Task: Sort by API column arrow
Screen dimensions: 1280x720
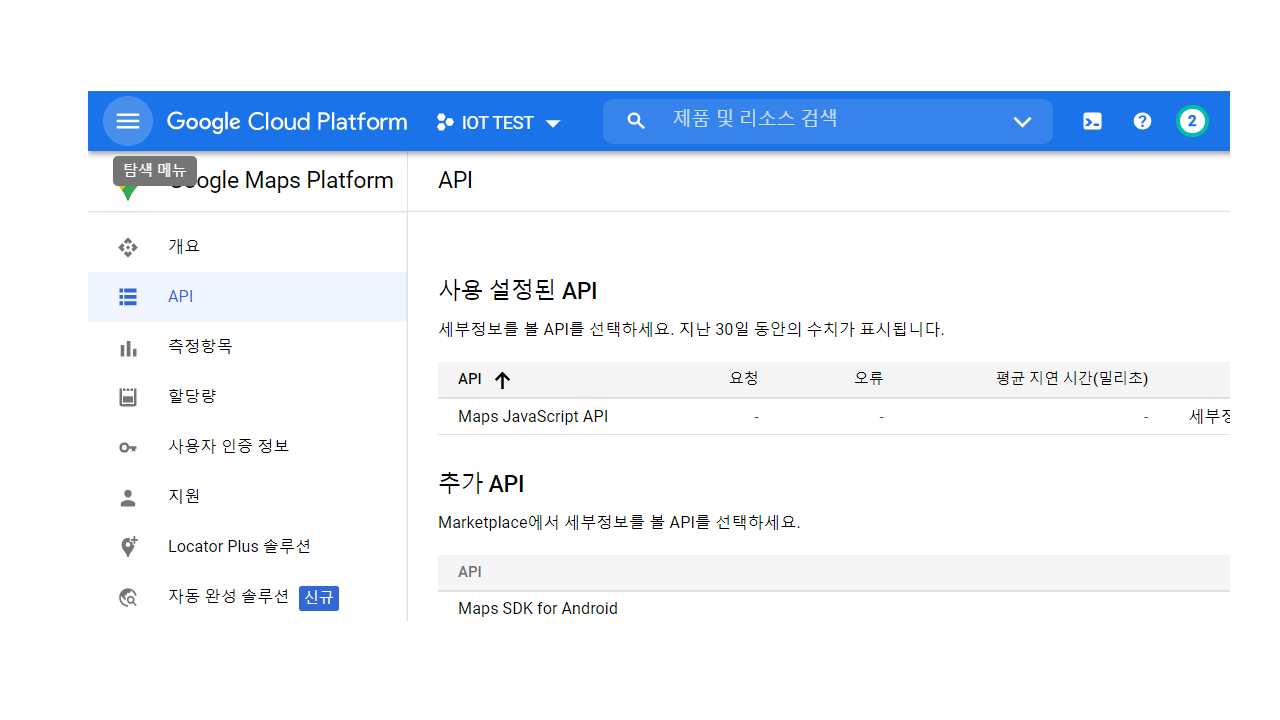Action: point(502,379)
